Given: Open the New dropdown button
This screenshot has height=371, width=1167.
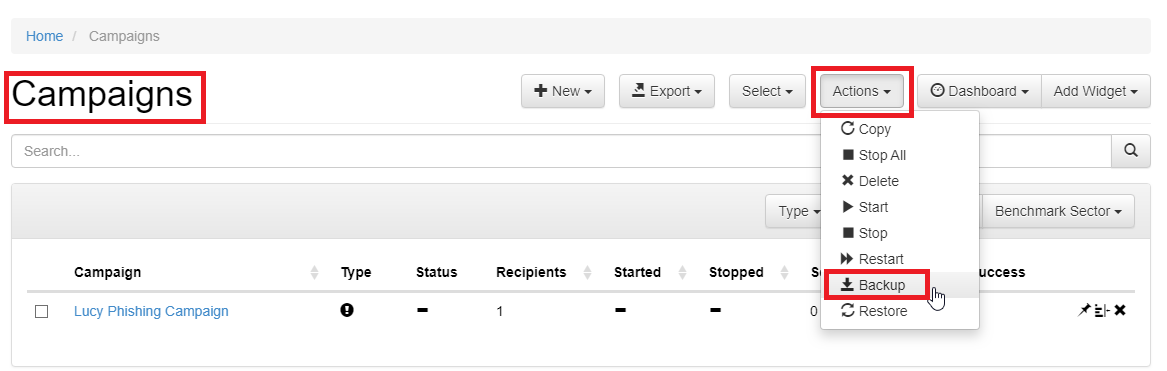Looking at the screenshot, I should click(x=563, y=91).
